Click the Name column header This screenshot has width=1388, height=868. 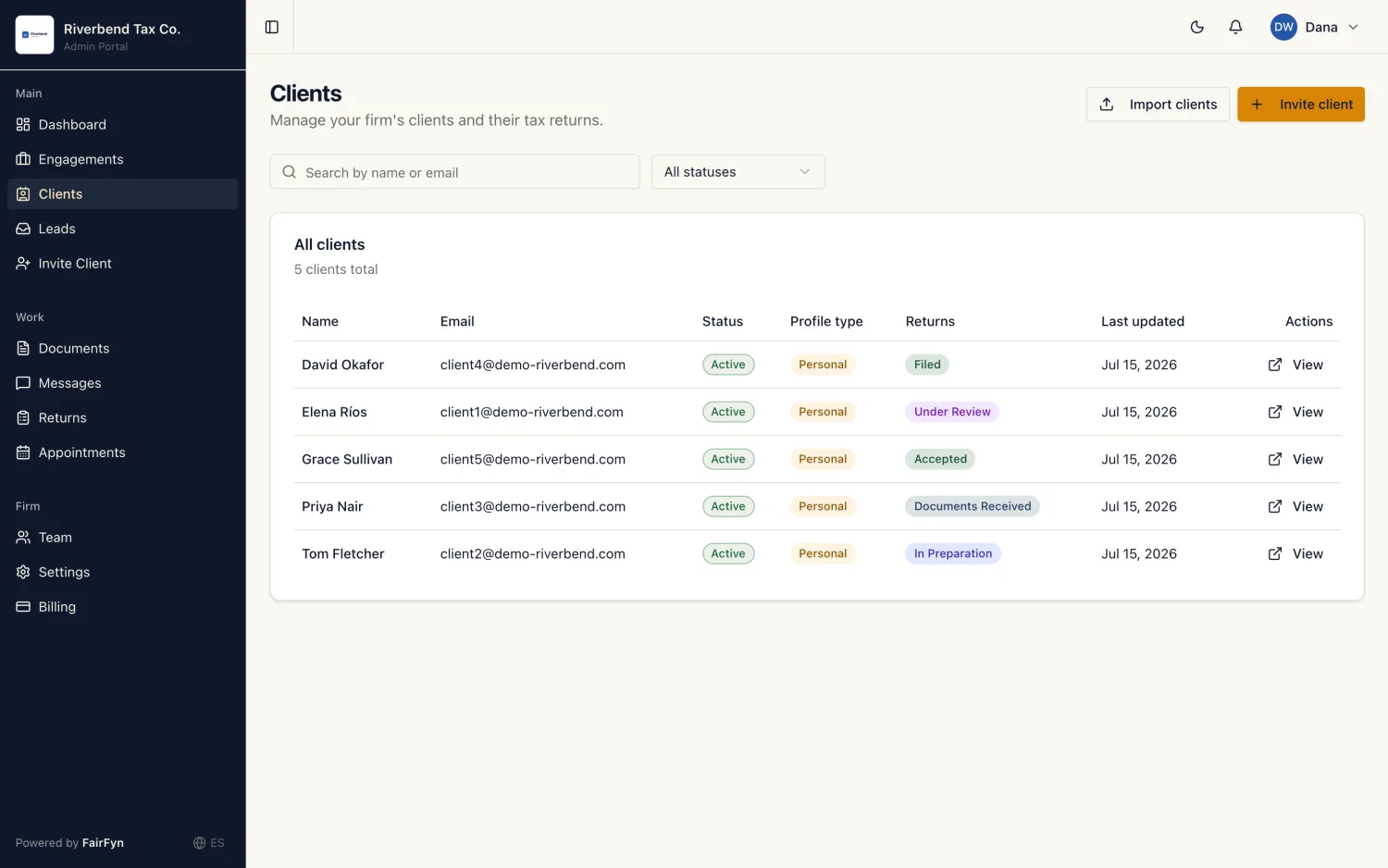coord(320,321)
